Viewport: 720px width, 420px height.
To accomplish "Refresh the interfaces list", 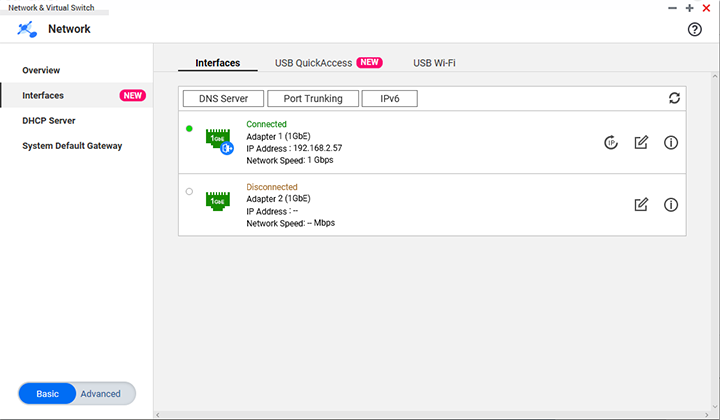I will (x=675, y=98).
